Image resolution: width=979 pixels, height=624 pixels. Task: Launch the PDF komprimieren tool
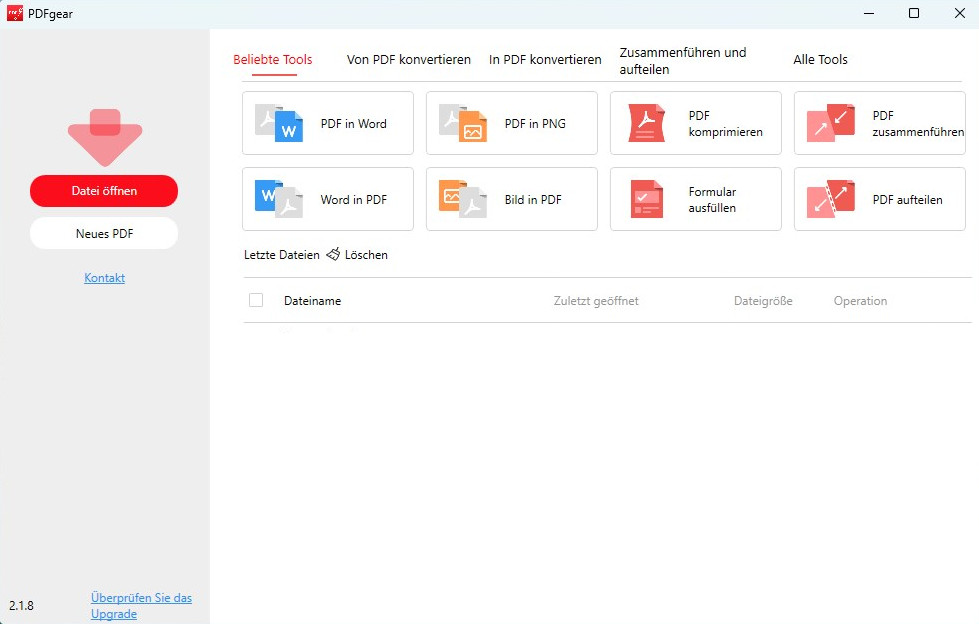[x=695, y=123]
